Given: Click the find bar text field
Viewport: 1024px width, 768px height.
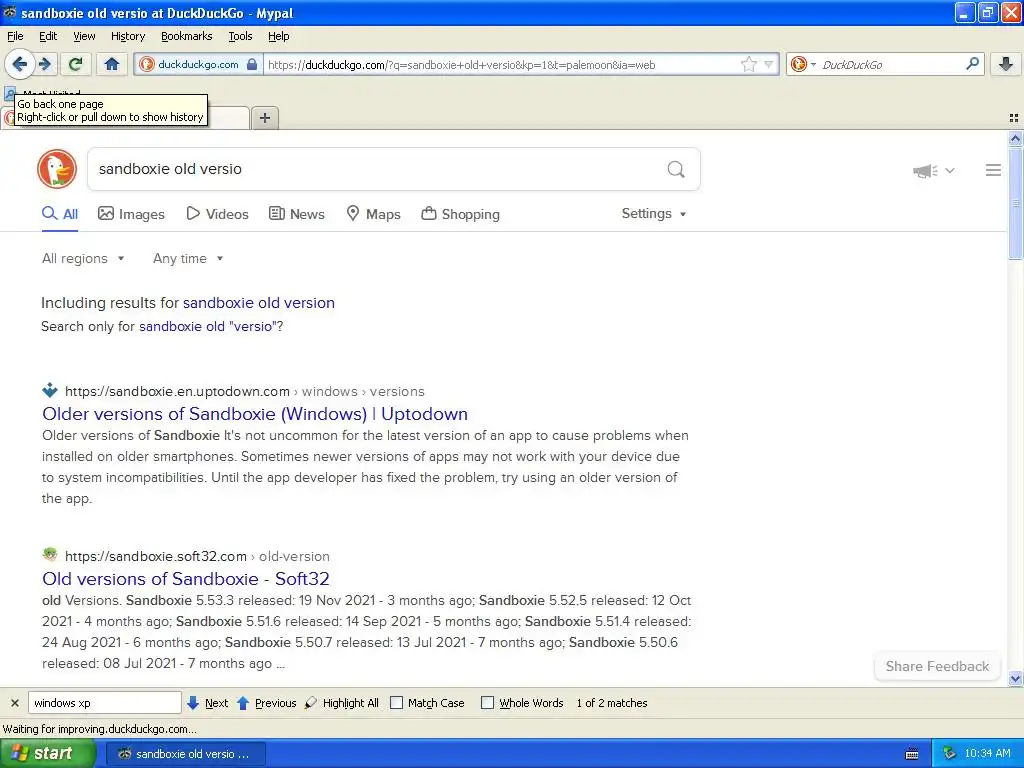Looking at the screenshot, I should coord(104,703).
